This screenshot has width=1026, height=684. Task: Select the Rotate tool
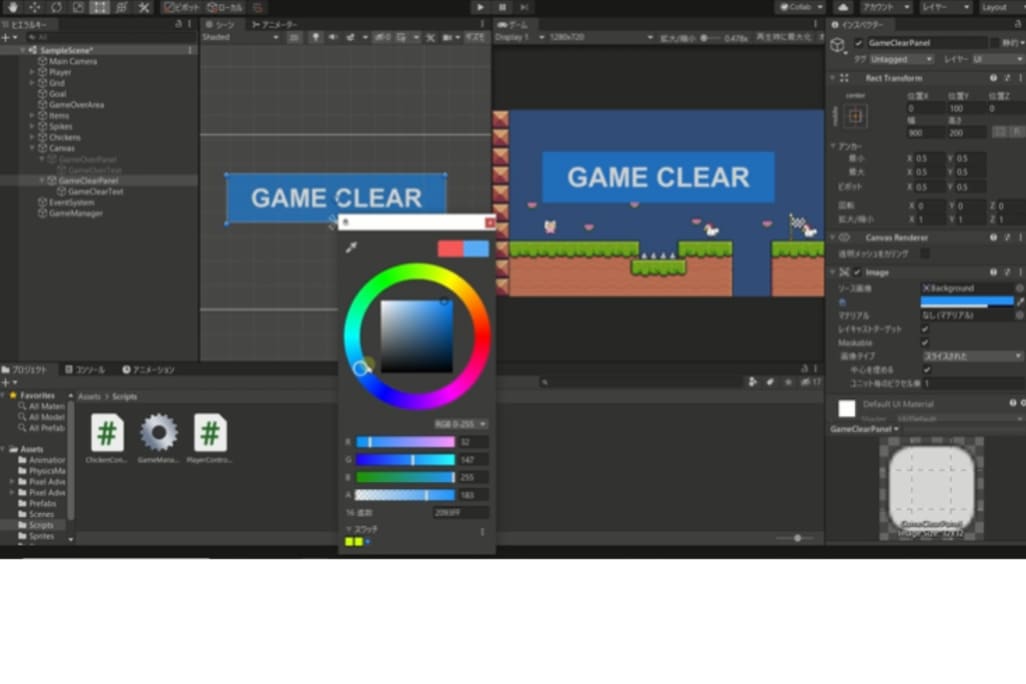pos(56,7)
